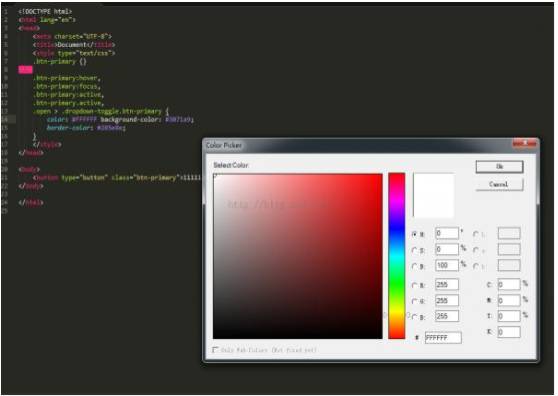
Task: Select the Lab 'a' radio button
Action: (x=476, y=250)
